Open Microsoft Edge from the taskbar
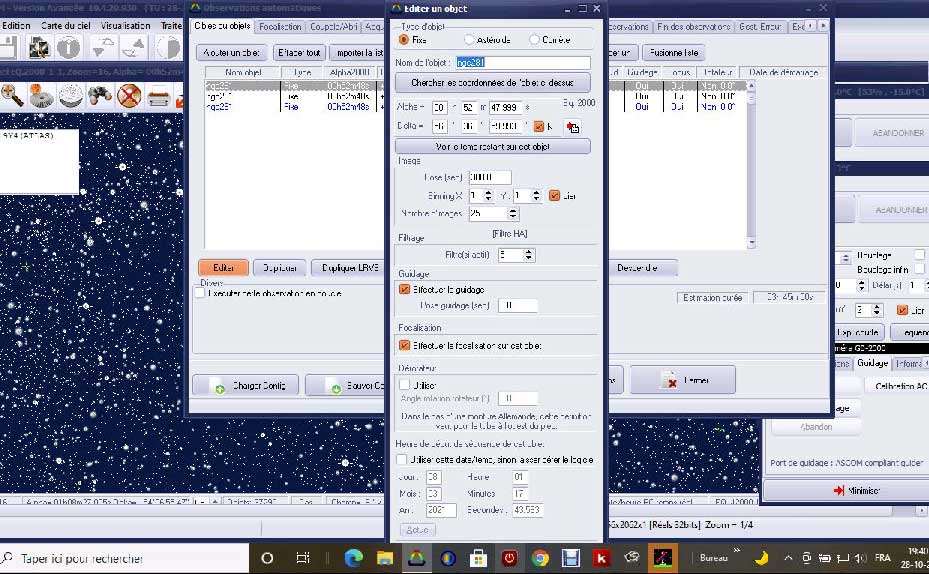The height and width of the screenshot is (574, 929). point(354,558)
